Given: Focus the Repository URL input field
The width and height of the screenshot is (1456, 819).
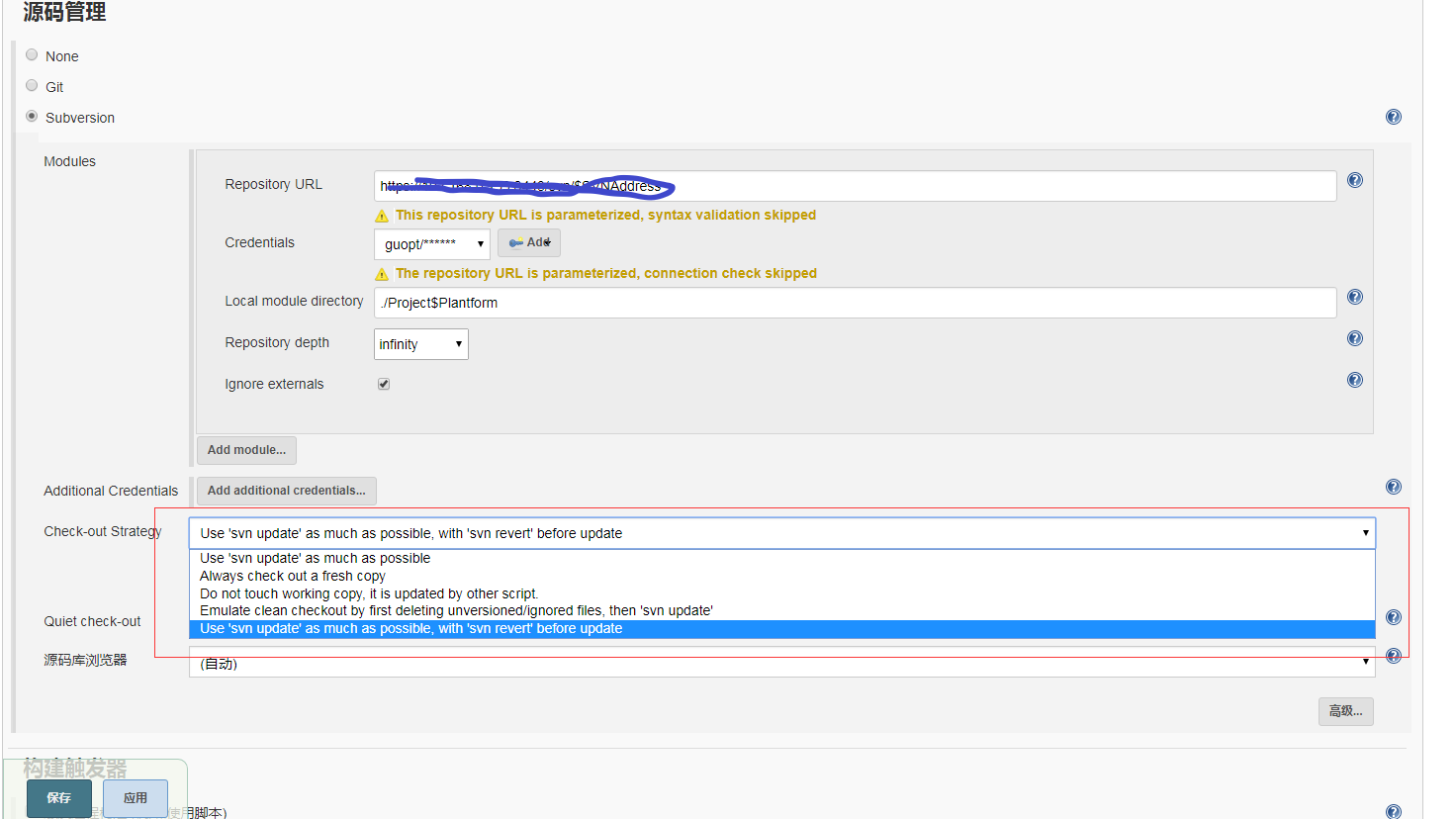Looking at the screenshot, I should point(856,186).
